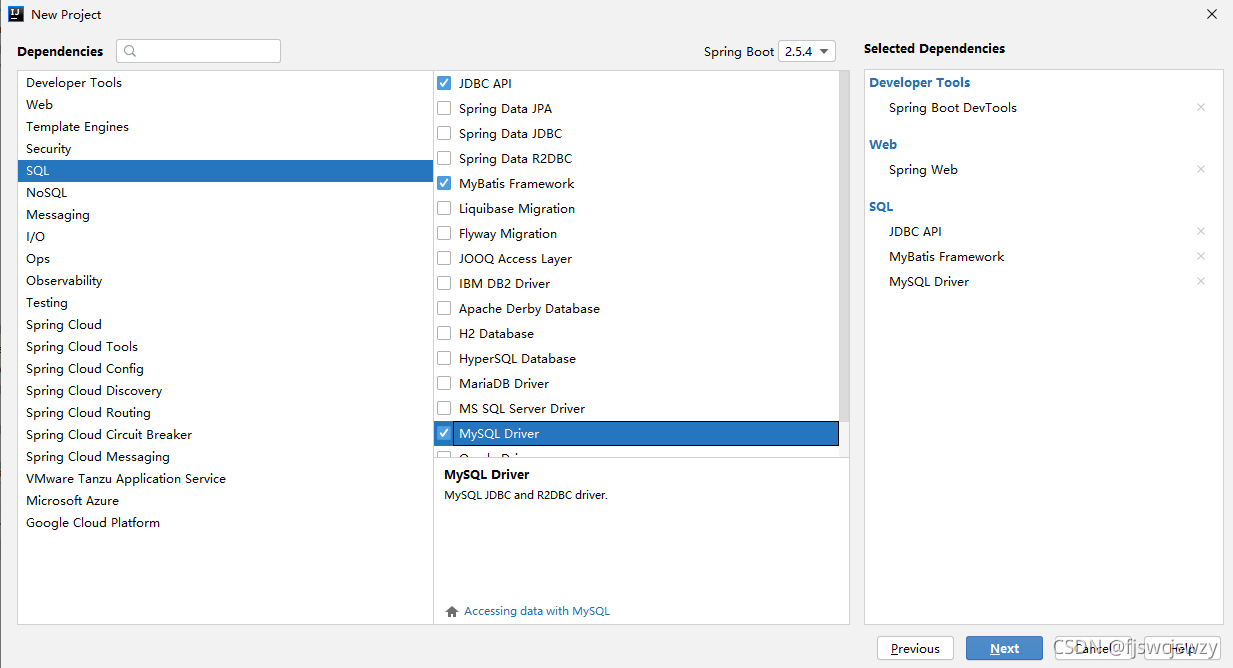Focus the dependencies search field
Image resolution: width=1233 pixels, height=668 pixels.
(198, 51)
